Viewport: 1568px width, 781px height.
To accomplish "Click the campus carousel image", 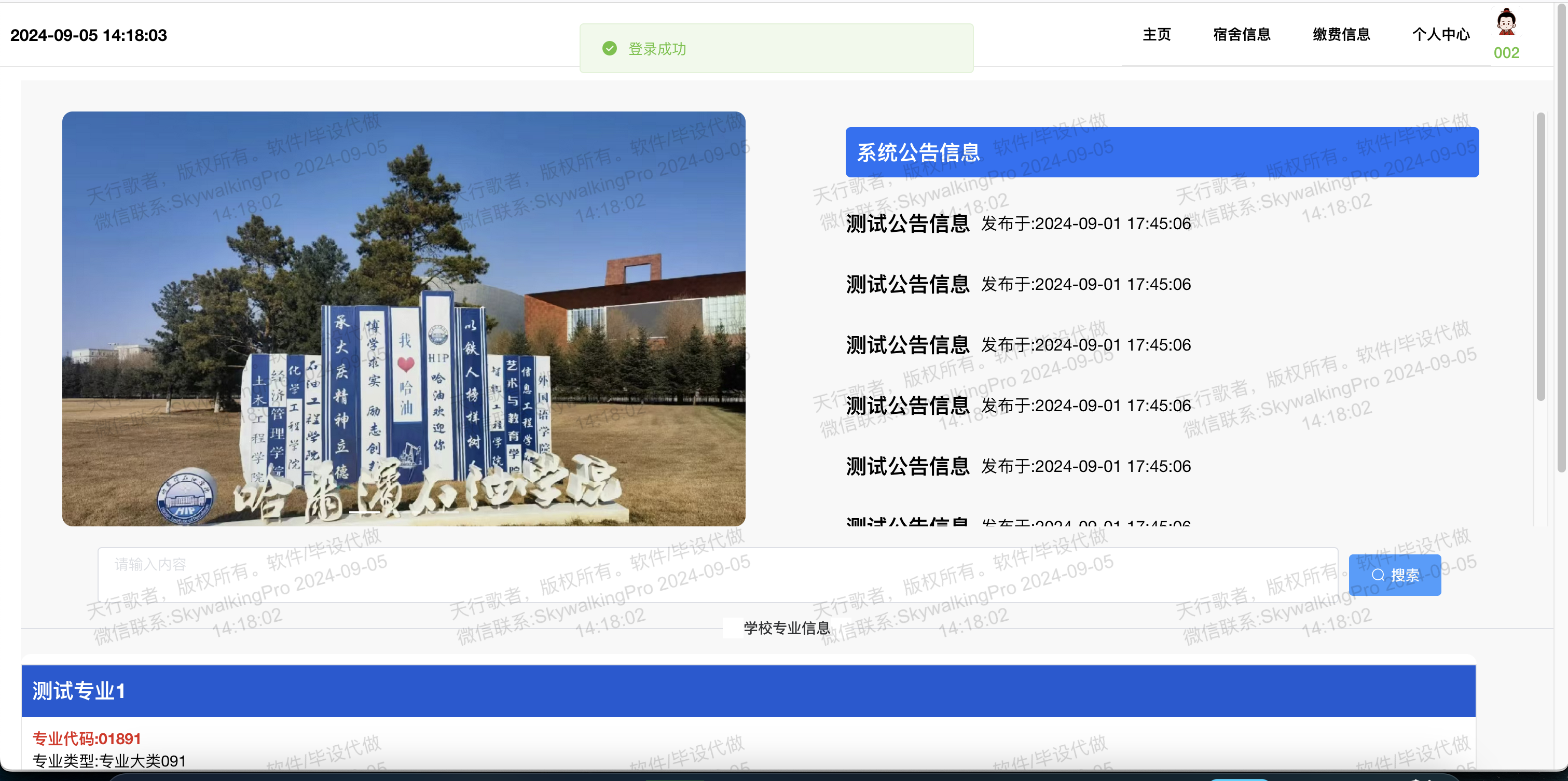I will pyautogui.click(x=404, y=319).
